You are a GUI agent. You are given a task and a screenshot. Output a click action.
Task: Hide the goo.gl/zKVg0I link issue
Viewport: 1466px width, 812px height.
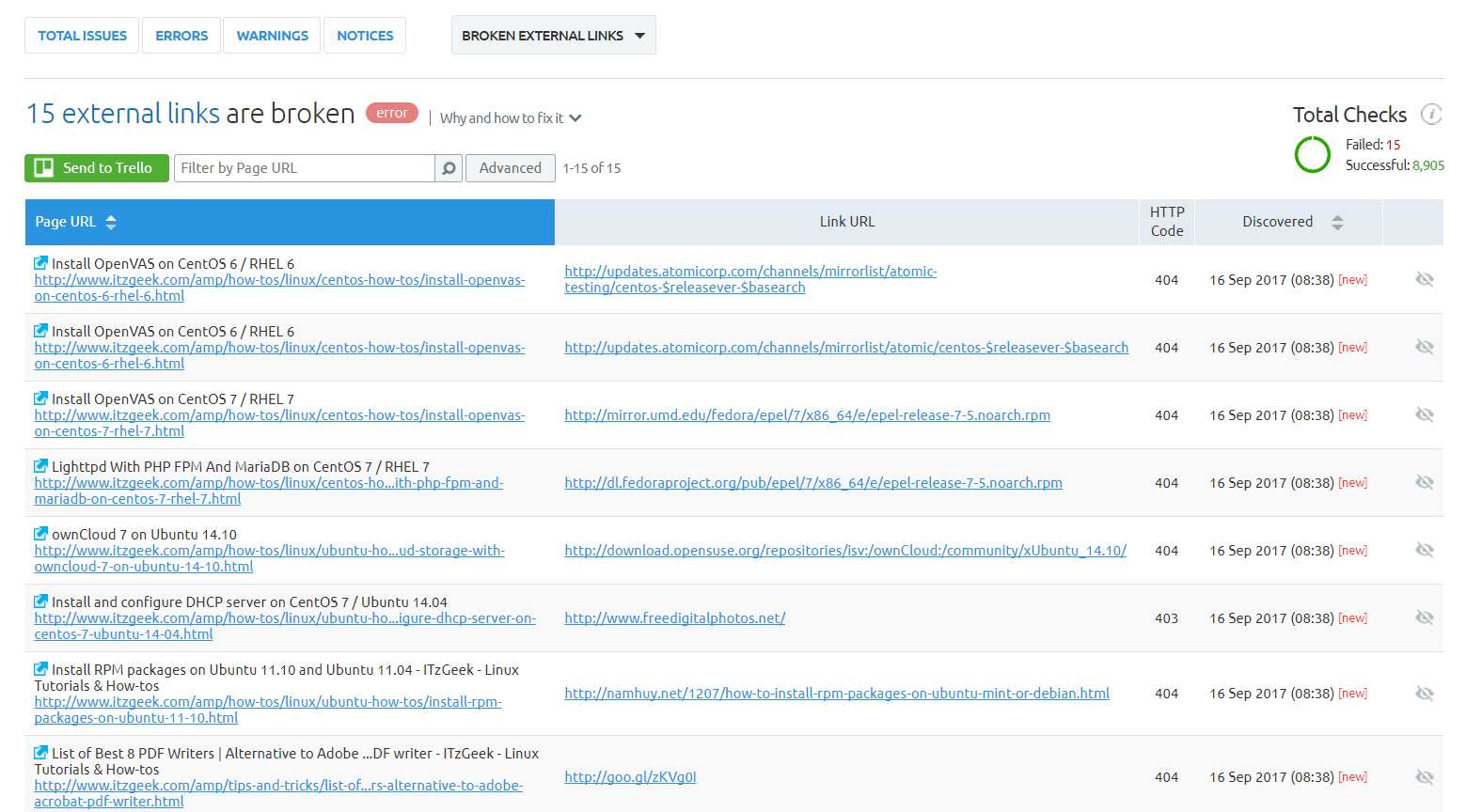coord(1425,777)
